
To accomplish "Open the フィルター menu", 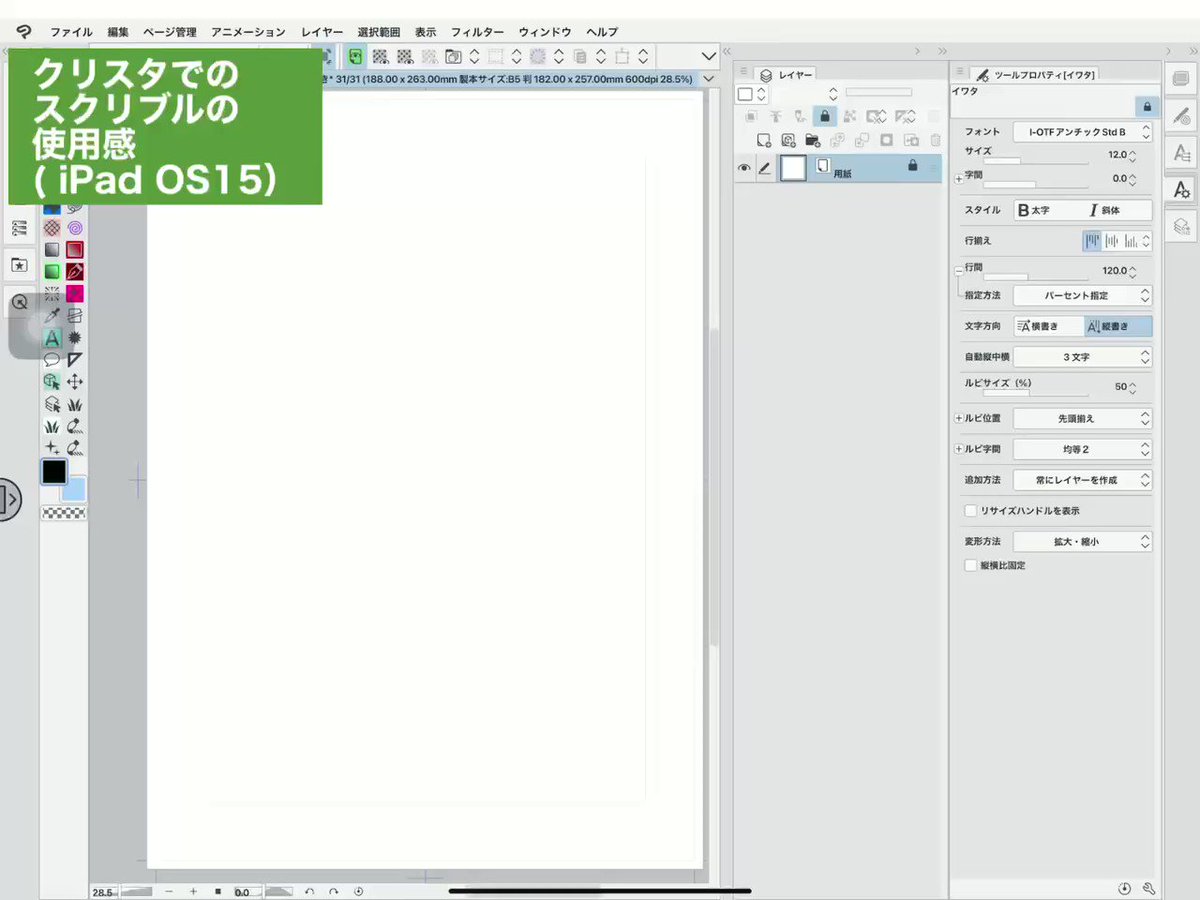I will pos(476,32).
